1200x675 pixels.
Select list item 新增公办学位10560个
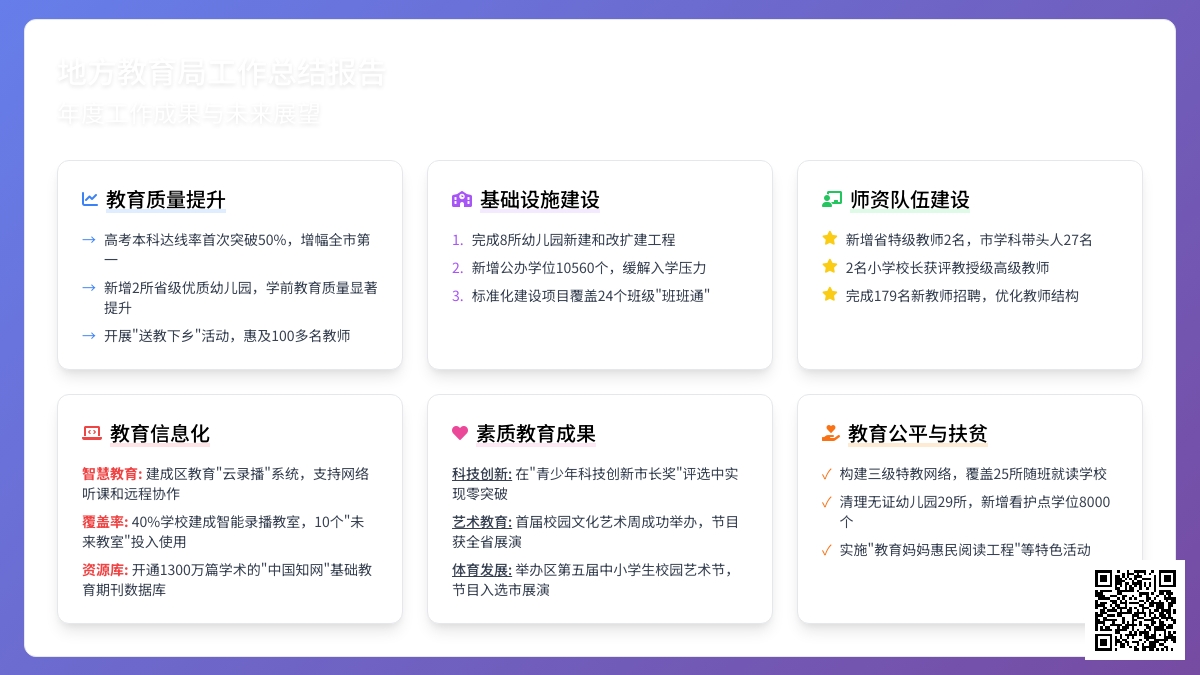coord(589,268)
